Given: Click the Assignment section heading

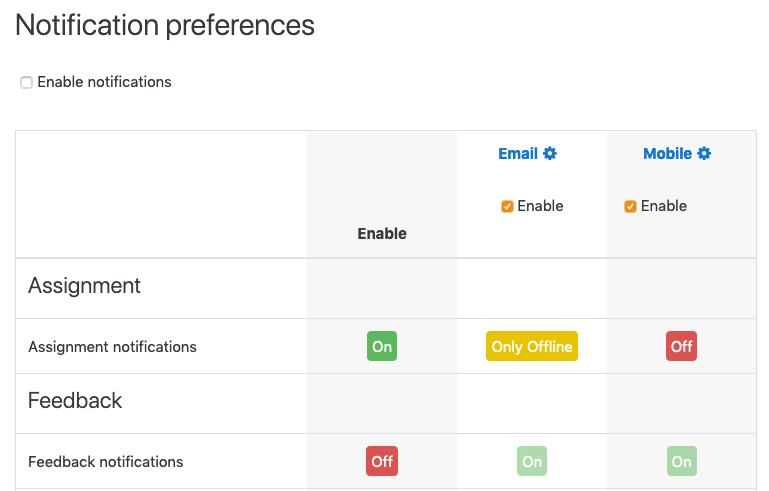Looking at the screenshot, I should tap(84, 286).
